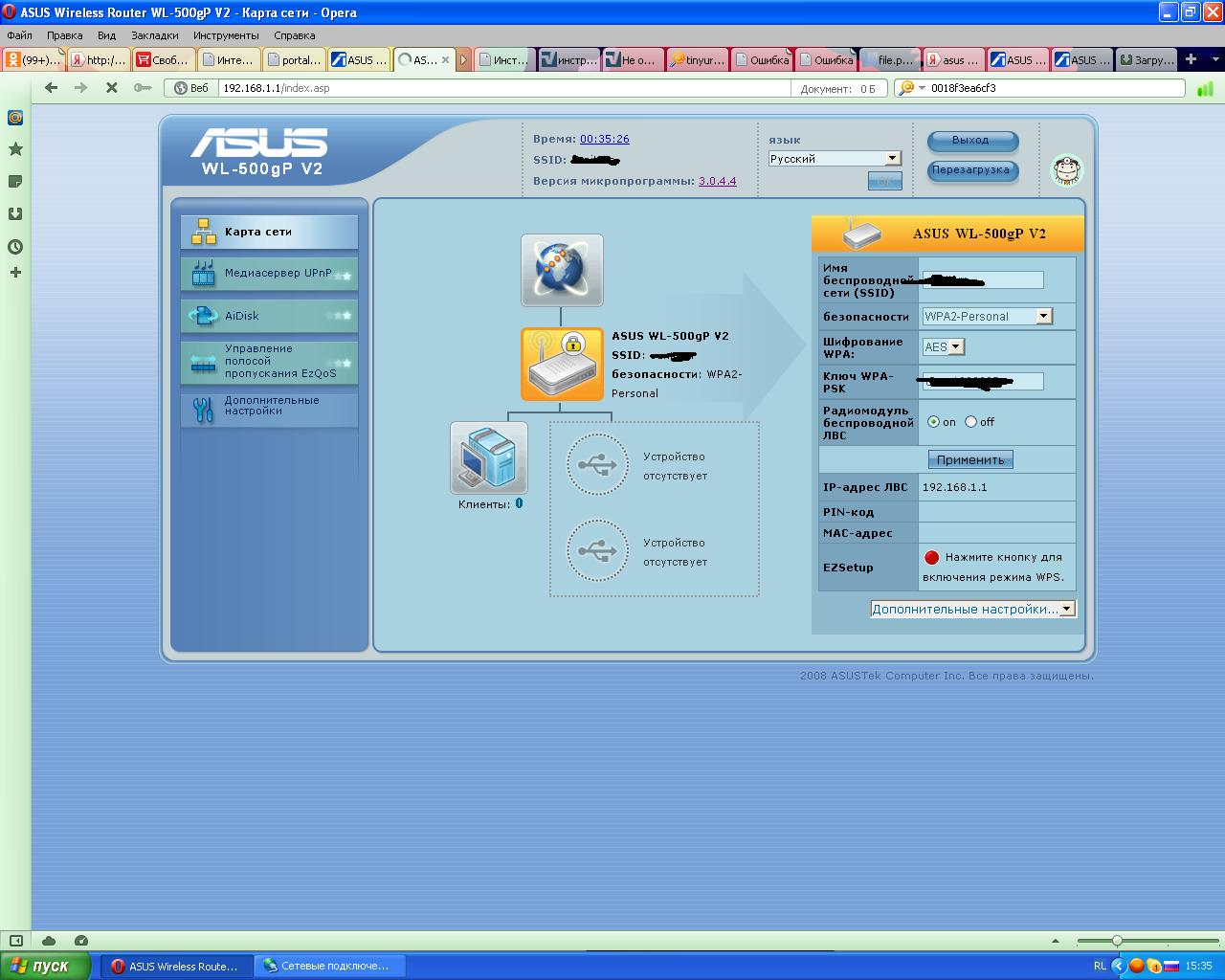The height and width of the screenshot is (980, 1225).
Task: Go forward using browser forward arrow
Action: pos(81,87)
